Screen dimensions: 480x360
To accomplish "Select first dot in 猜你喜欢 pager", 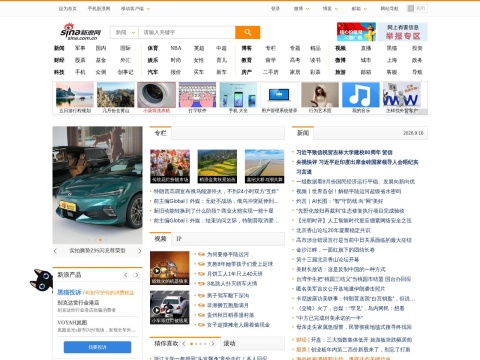I will (x=192, y=344).
